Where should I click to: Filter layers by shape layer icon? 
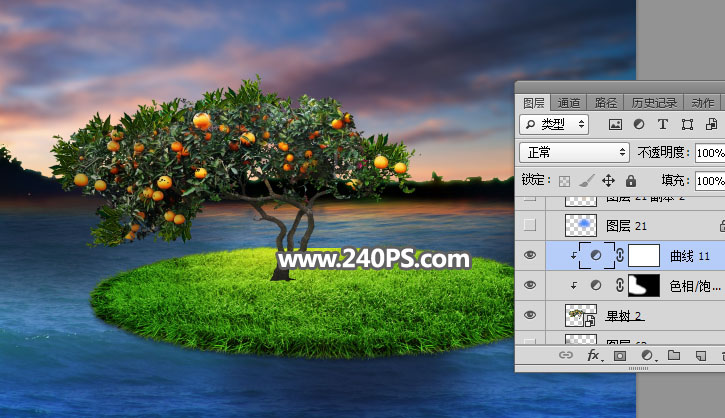(x=687, y=125)
